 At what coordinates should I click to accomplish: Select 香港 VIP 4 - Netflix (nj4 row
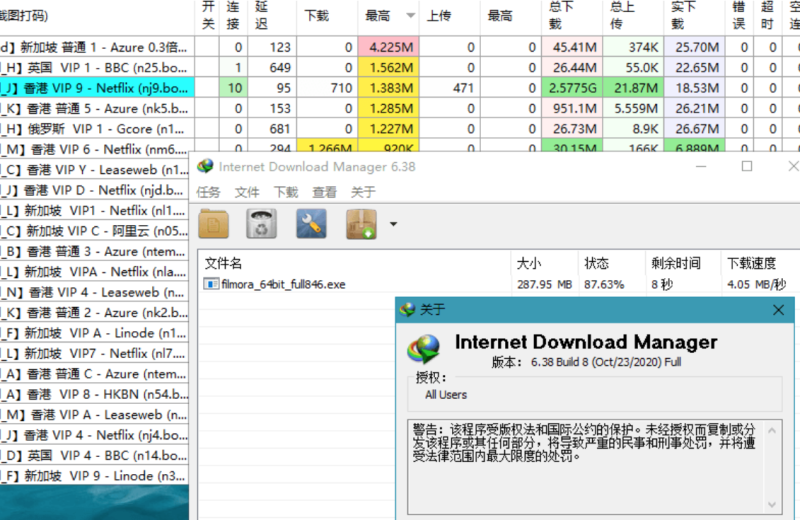(x=94, y=435)
